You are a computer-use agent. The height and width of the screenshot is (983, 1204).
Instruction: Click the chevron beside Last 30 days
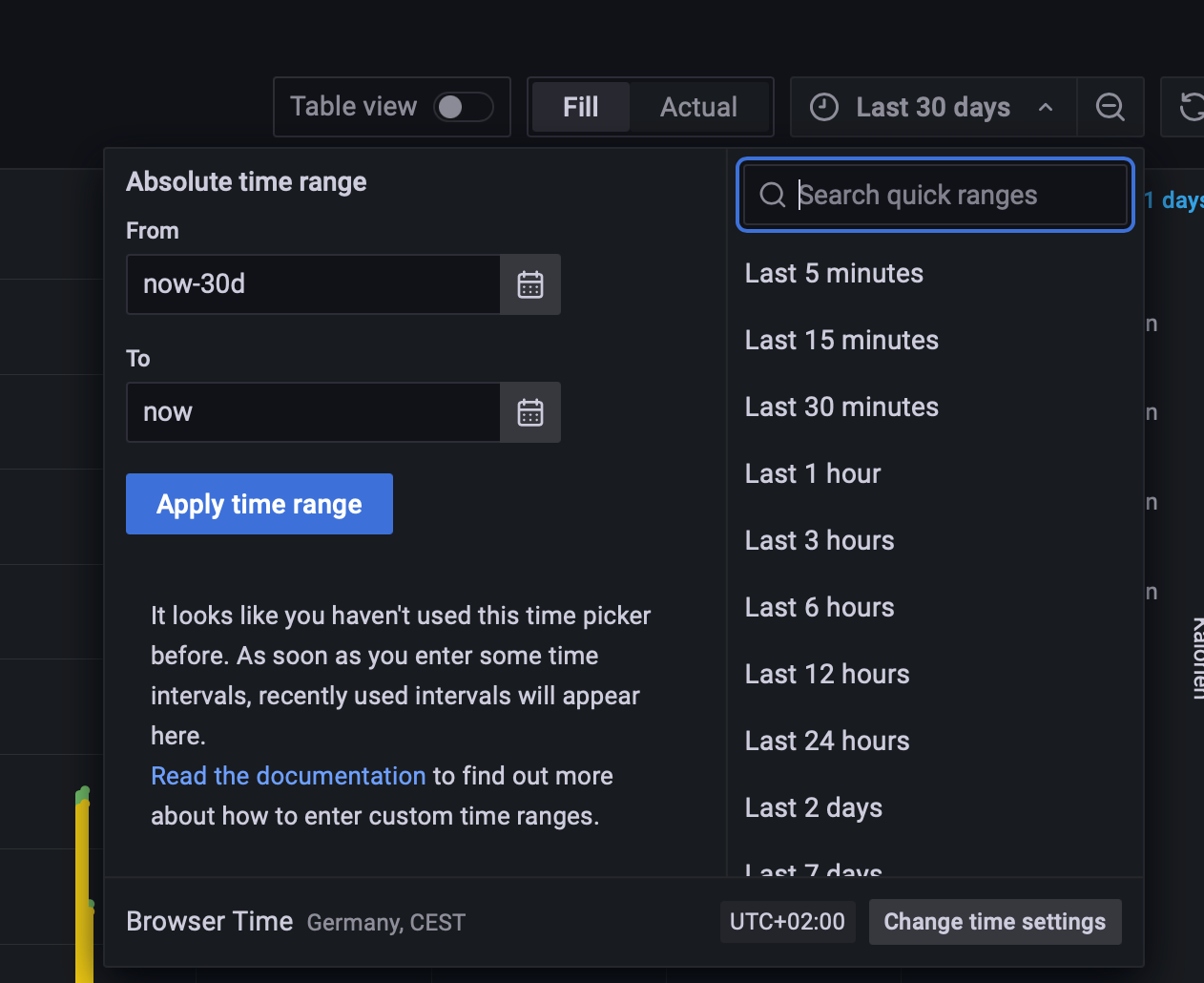click(1046, 107)
